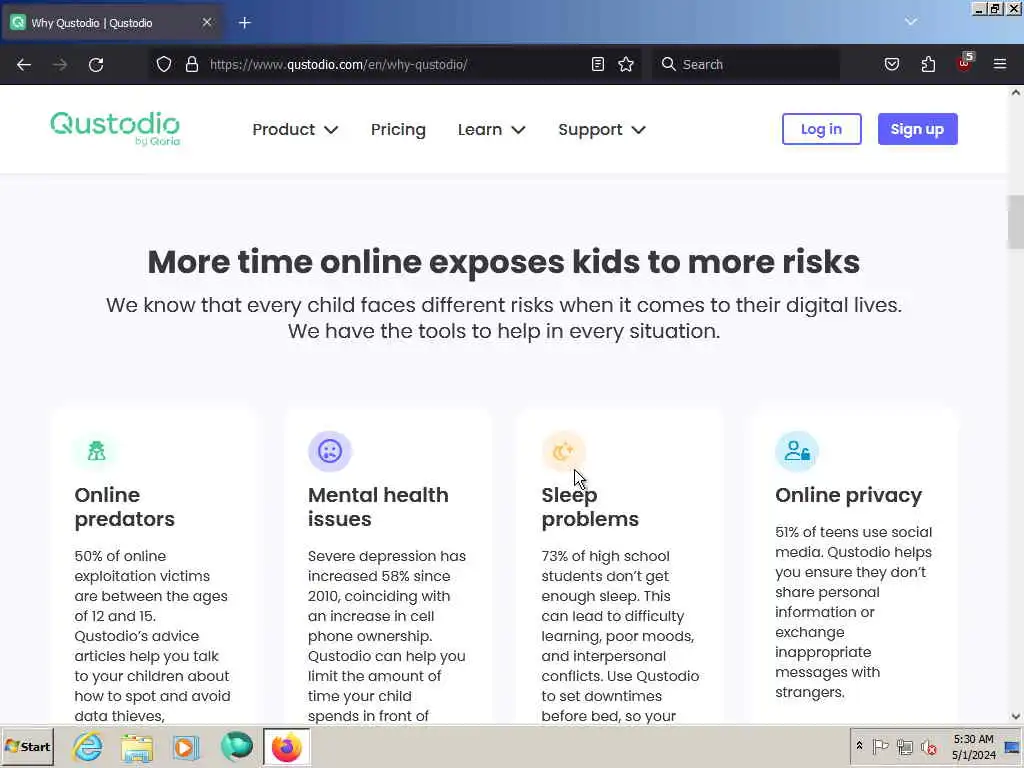
Task: Click the Mental health issues sad-face icon
Action: click(x=330, y=451)
